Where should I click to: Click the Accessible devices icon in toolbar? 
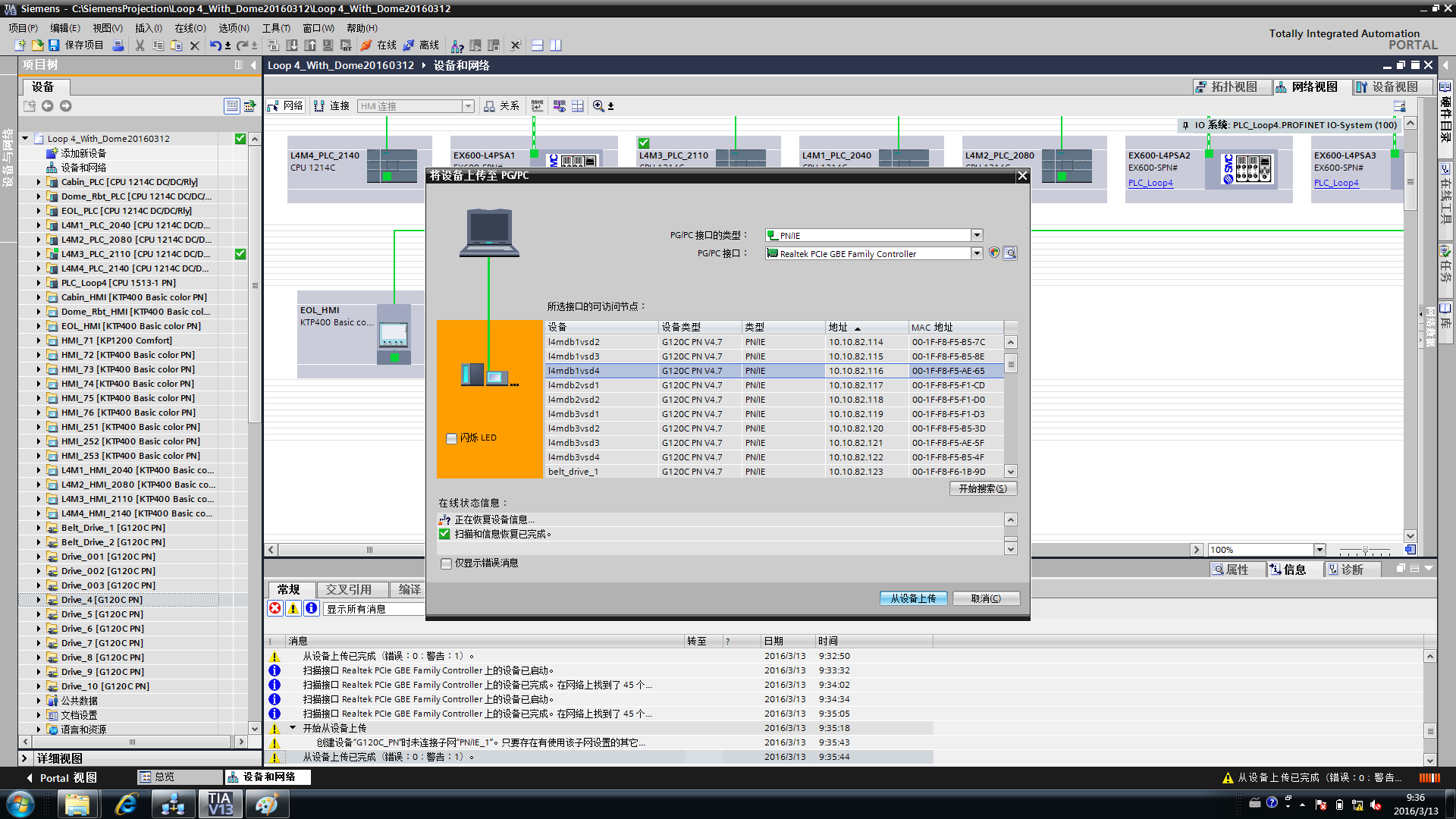tap(457, 45)
